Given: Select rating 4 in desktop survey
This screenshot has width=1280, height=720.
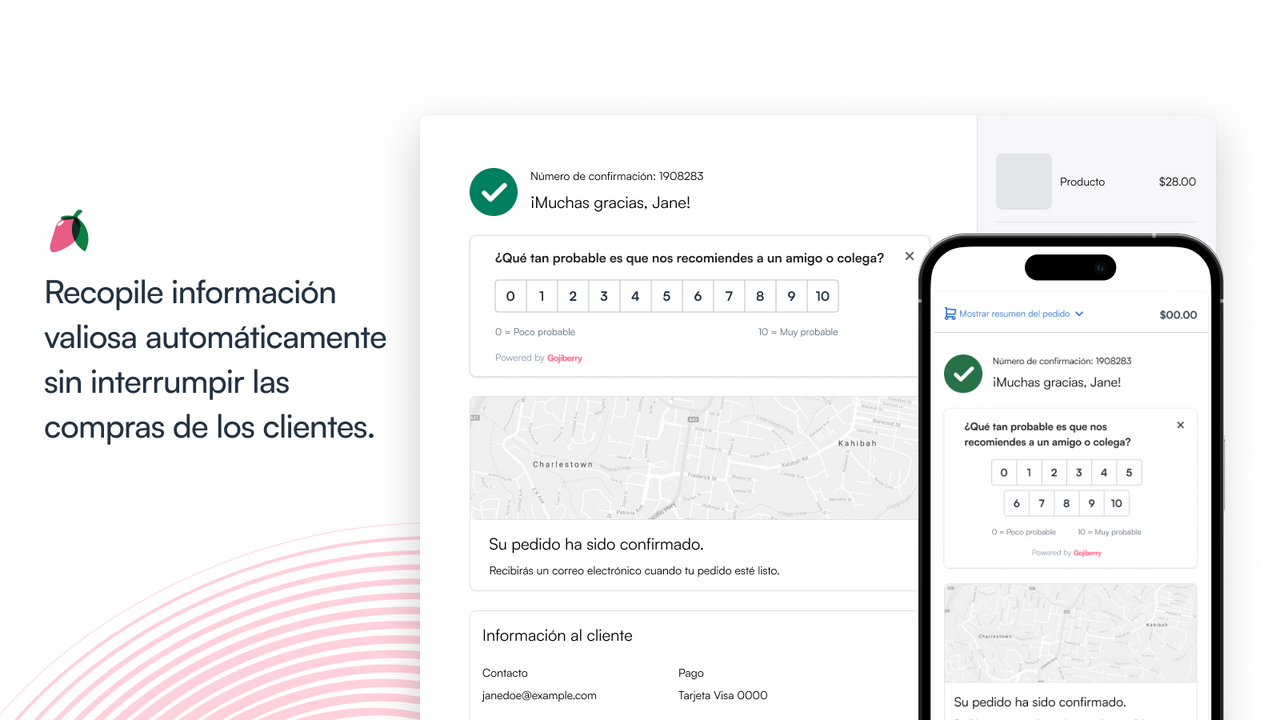Looking at the screenshot, I should (635, 296).
